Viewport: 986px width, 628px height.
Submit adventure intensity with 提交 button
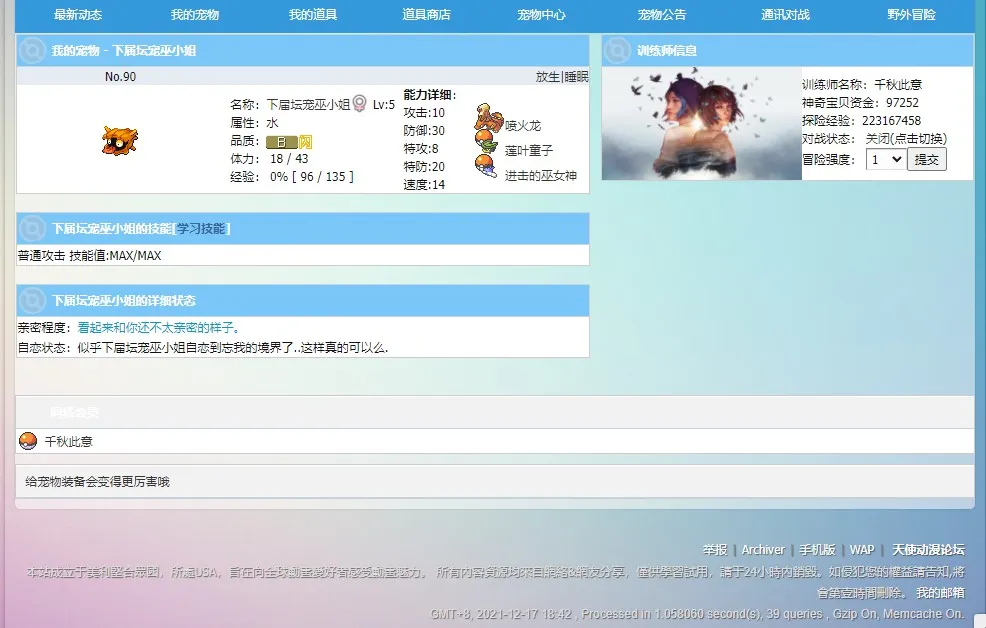[926, 159]
